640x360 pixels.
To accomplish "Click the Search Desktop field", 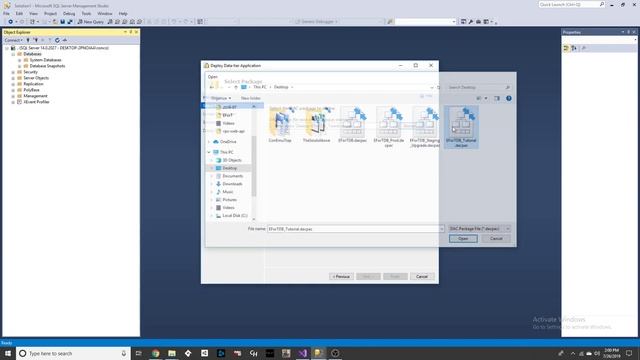I will 478,87.
